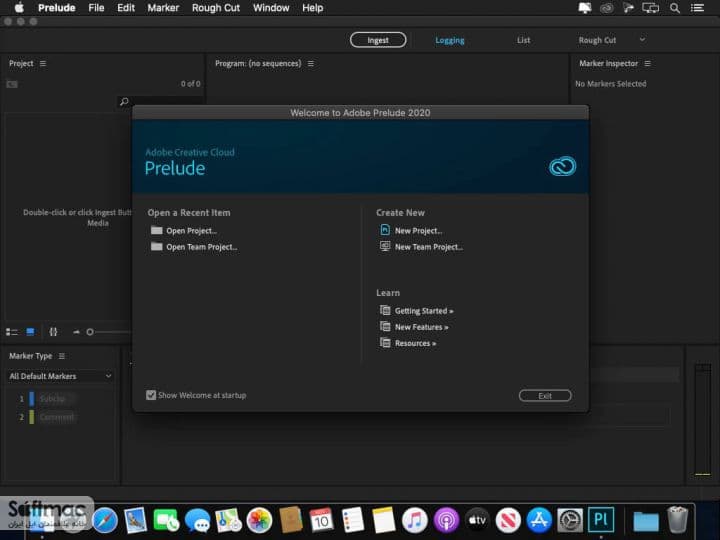Click folder icon beside Open Team Project

(157, 247)
